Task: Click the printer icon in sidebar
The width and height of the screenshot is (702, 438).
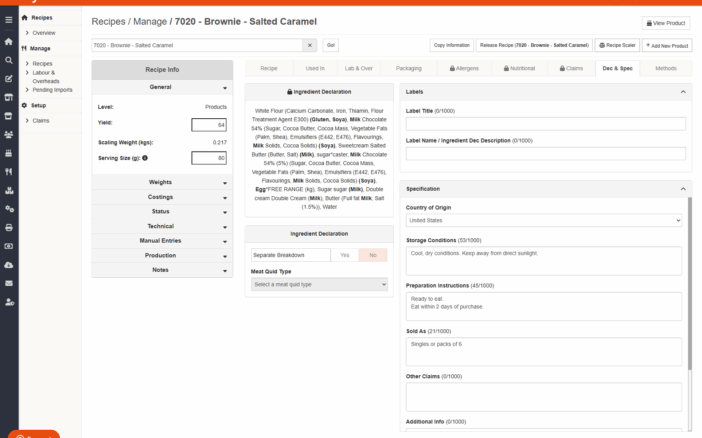Action: click(9, 228)
